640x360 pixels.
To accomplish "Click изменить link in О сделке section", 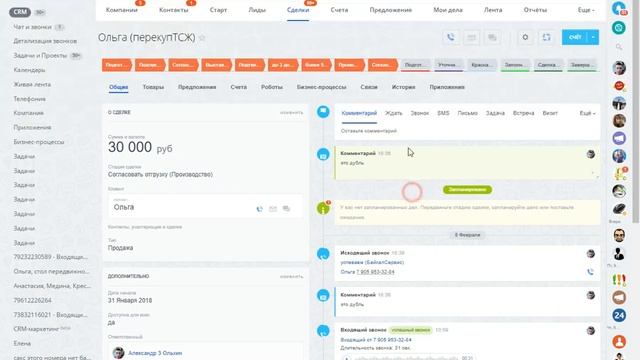I will coord(291,112).
